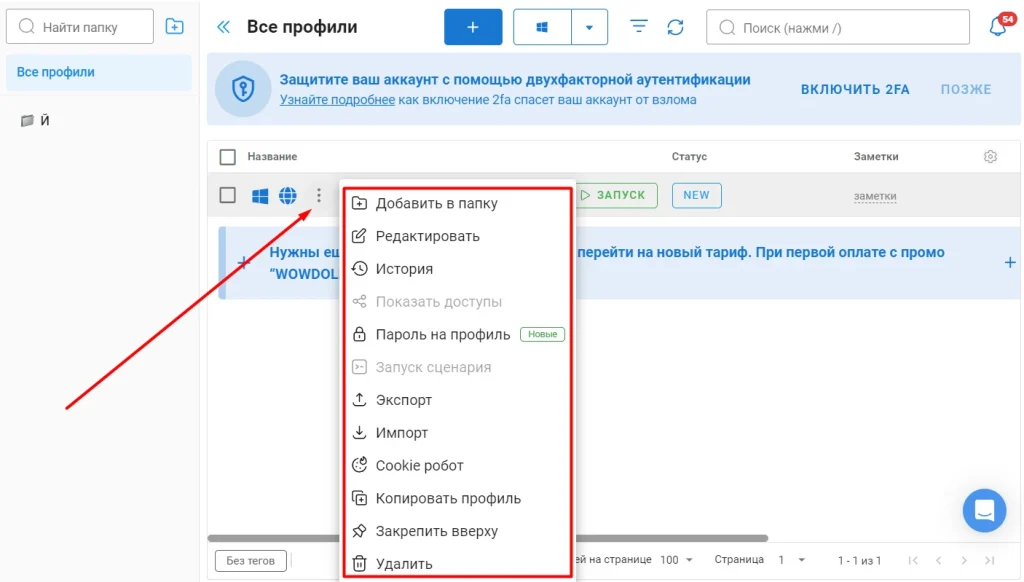
Task: Click the Заметки column header
Action: pyautogui.click(x=876, y=157)
